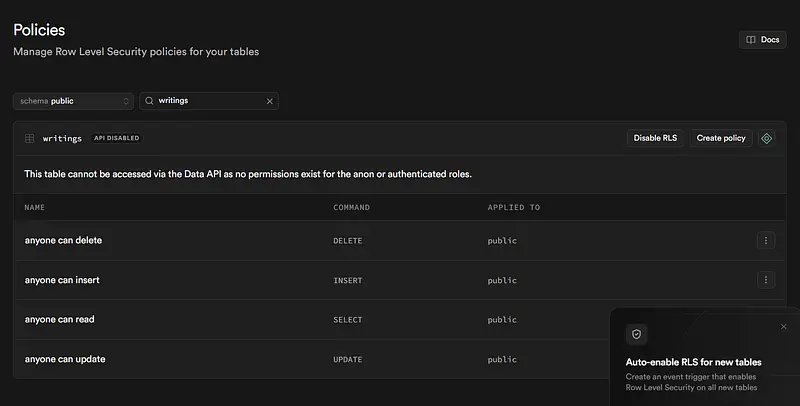The width and height of the screenshot is (800, 406).
Task: Click the API DISABLED badge
Action: [x=117, y=138]
